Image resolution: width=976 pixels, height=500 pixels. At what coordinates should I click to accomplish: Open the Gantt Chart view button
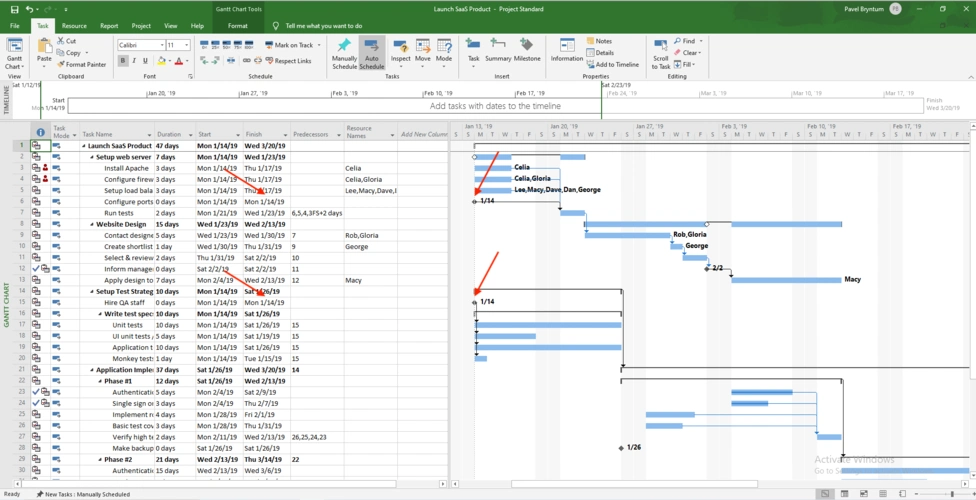pos(14,53)
